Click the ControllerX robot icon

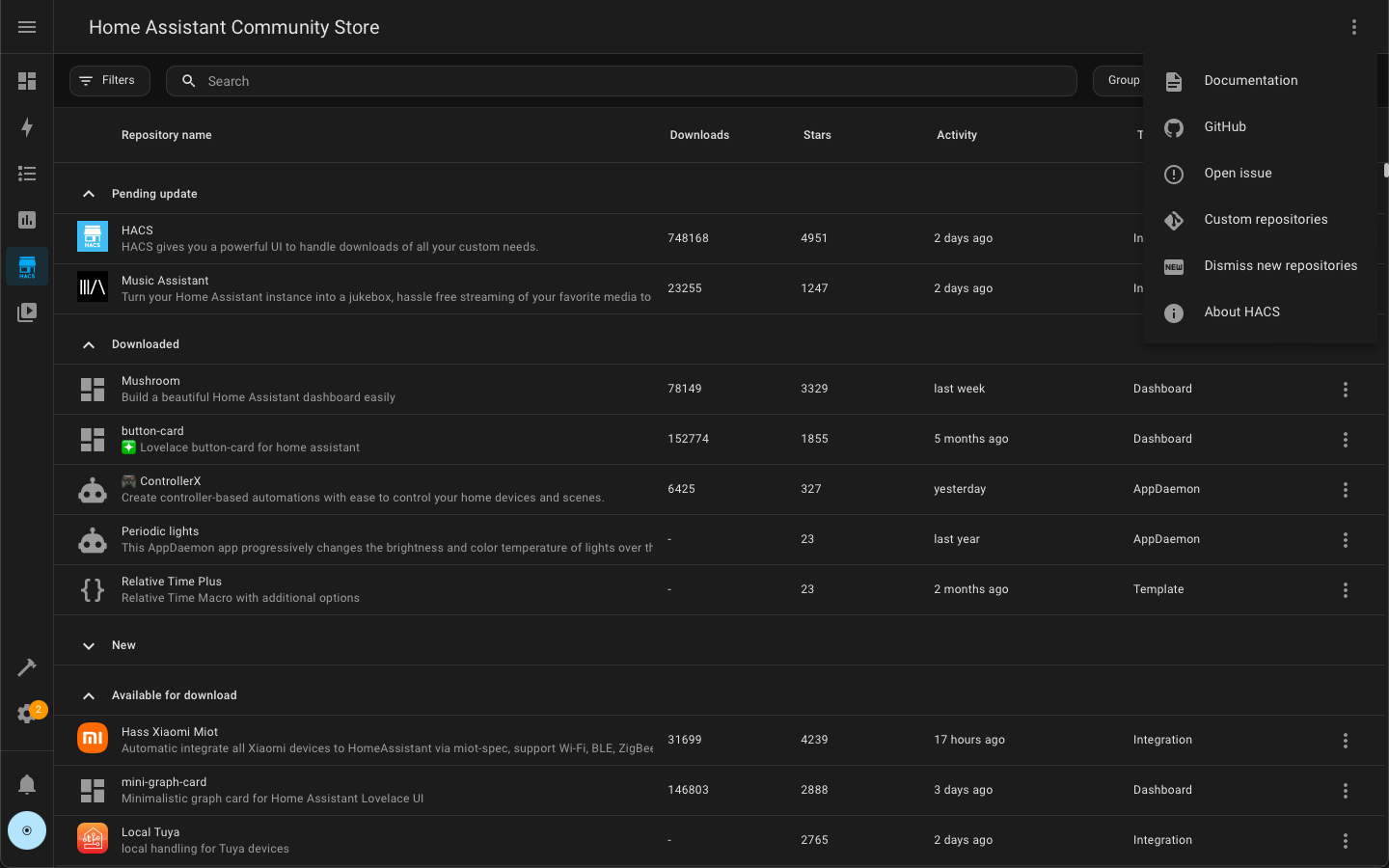click(x=93, y=490)
